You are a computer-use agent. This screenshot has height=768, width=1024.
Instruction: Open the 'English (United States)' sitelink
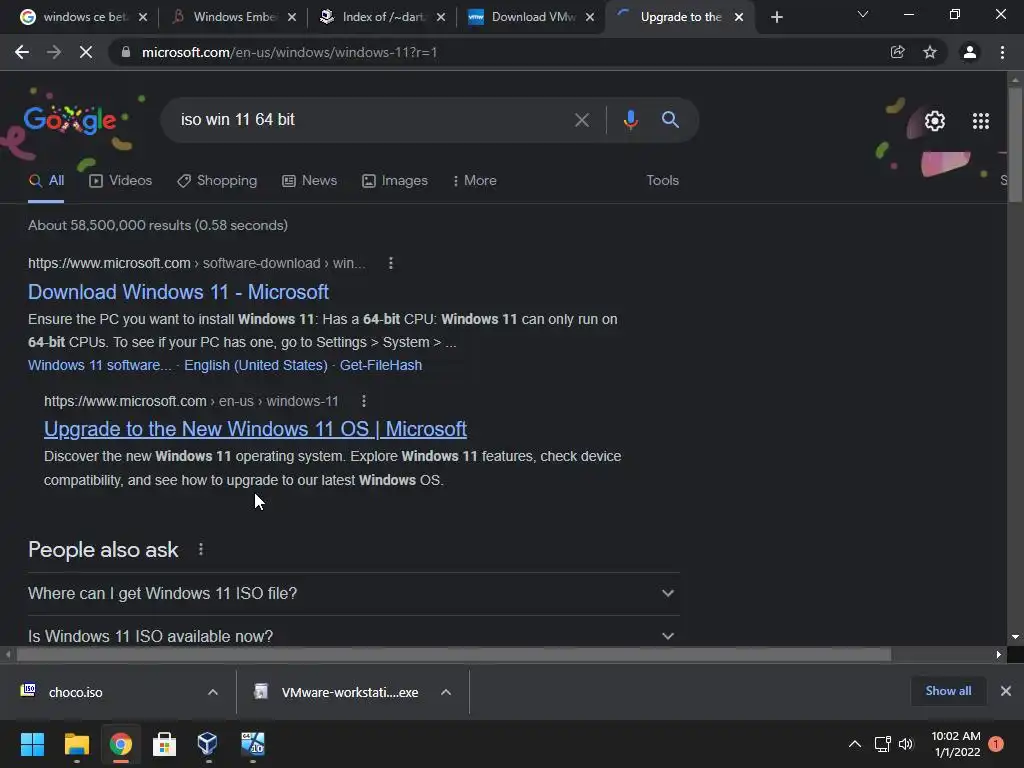[x=256, y=365]
